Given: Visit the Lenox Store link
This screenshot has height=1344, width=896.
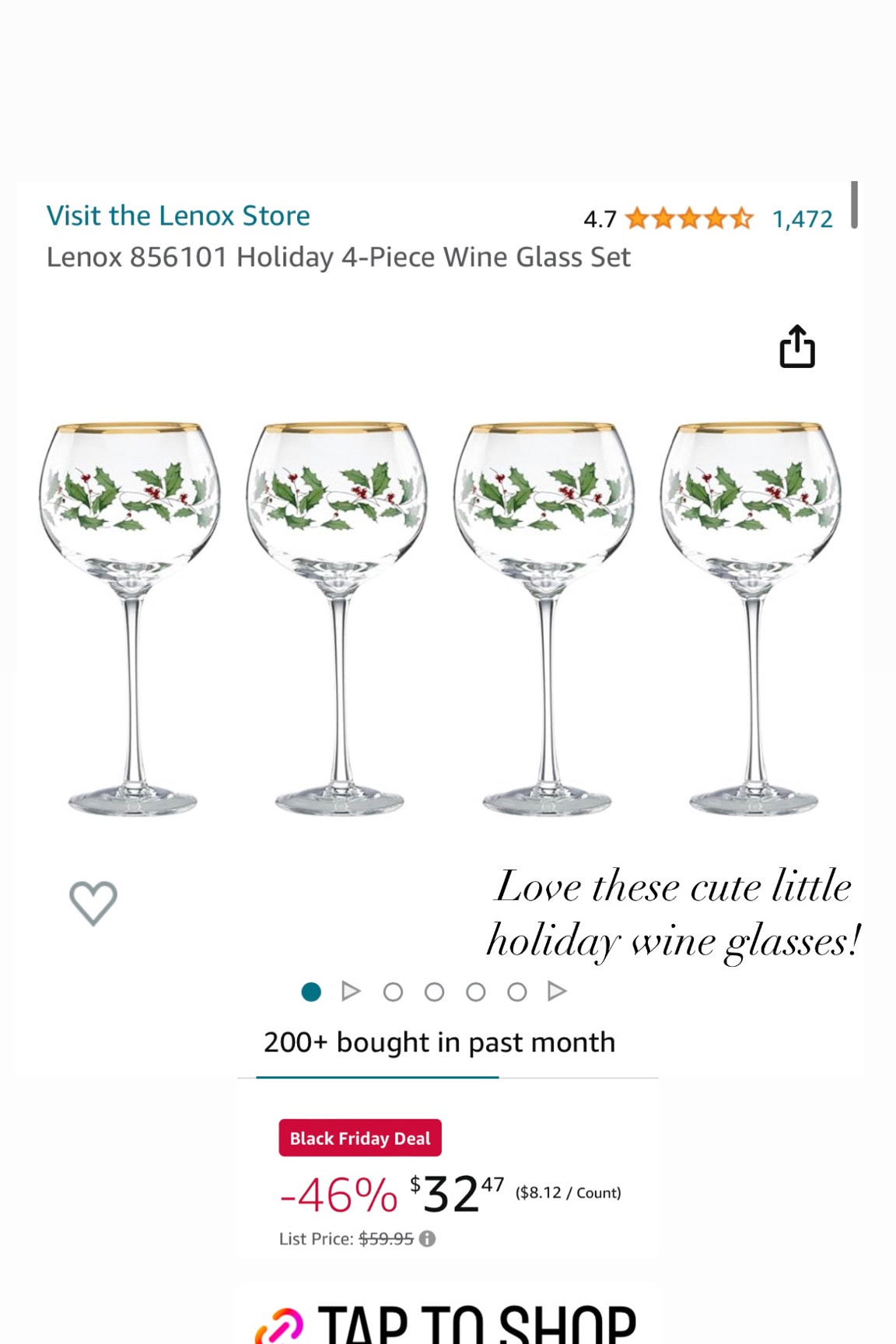Looking at the screenshot, I should [x=179, y=215].
